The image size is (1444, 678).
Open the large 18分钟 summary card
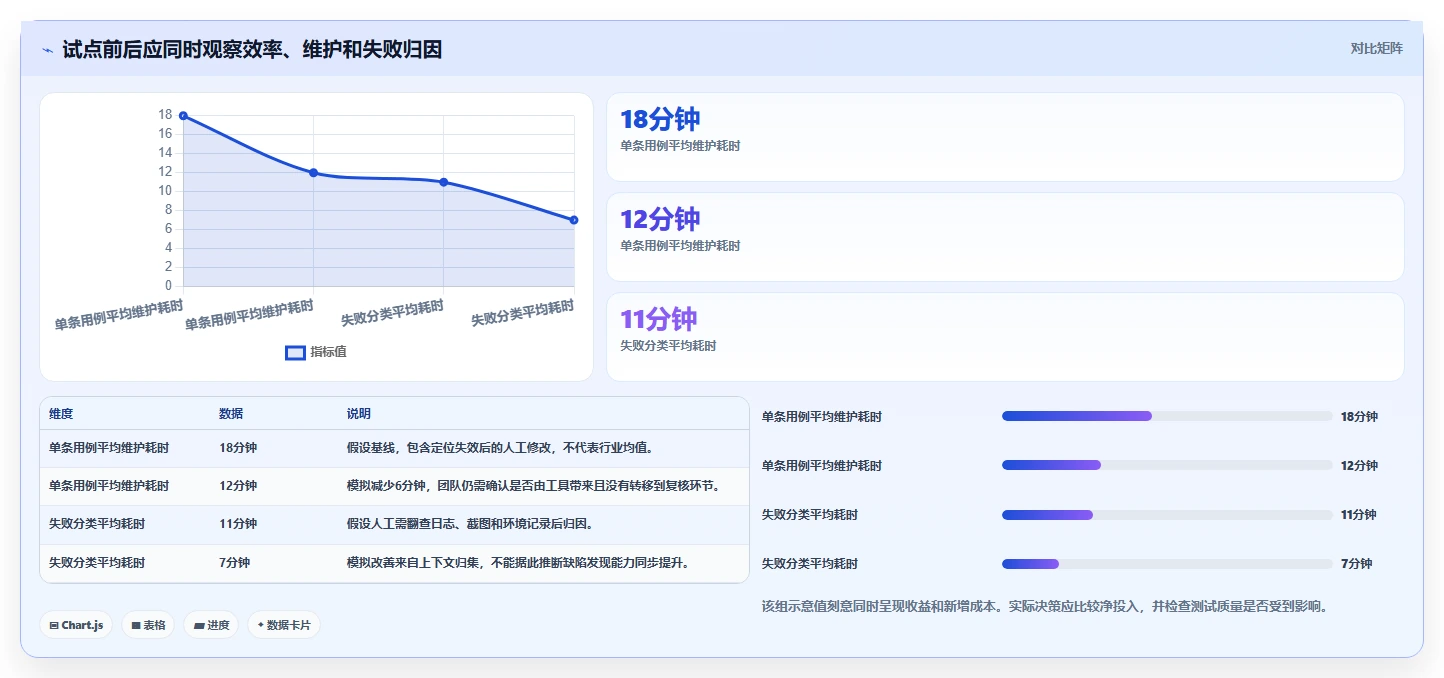1005,137
